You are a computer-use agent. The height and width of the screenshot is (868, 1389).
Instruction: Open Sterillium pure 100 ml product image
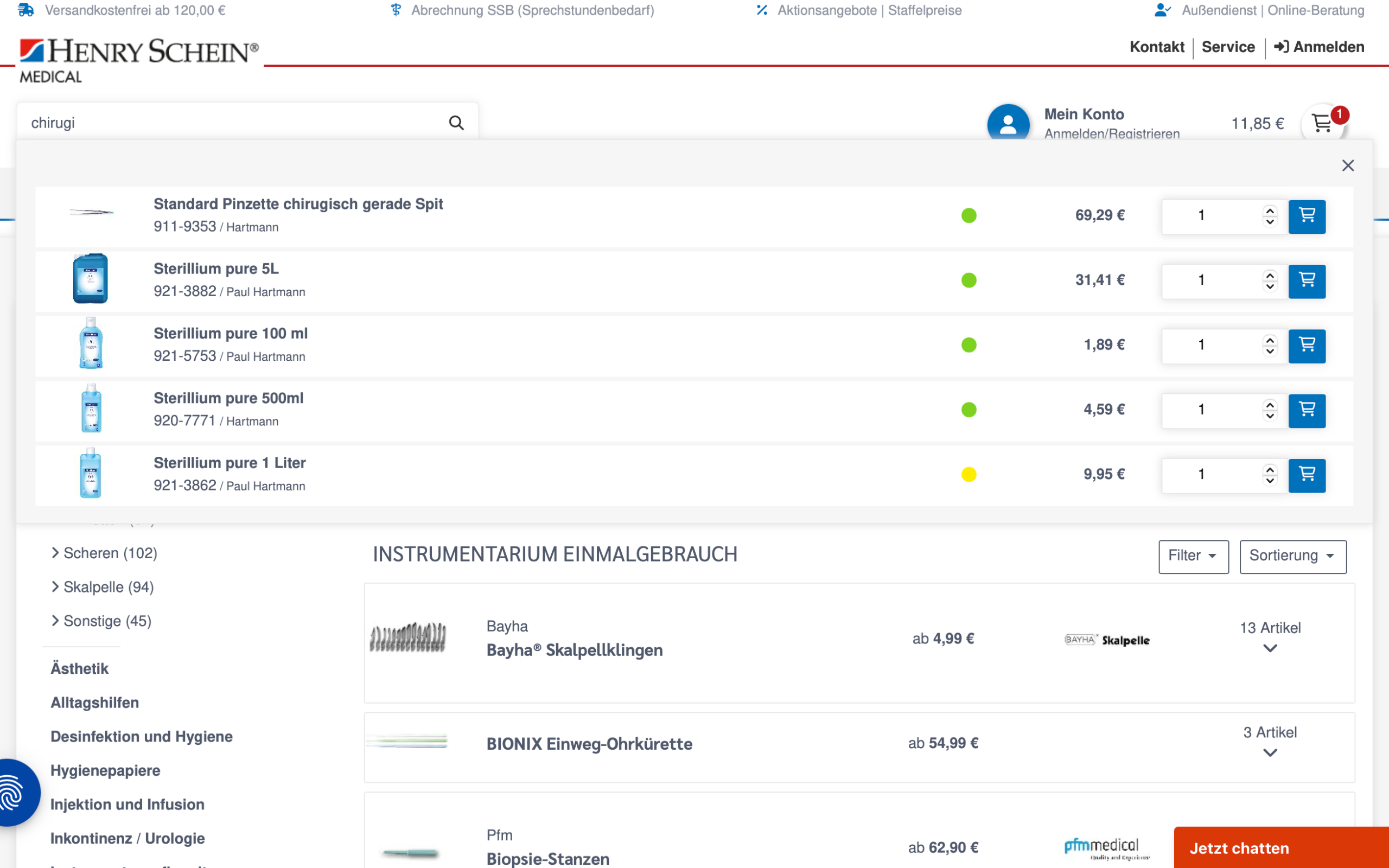tap(91, 343)
